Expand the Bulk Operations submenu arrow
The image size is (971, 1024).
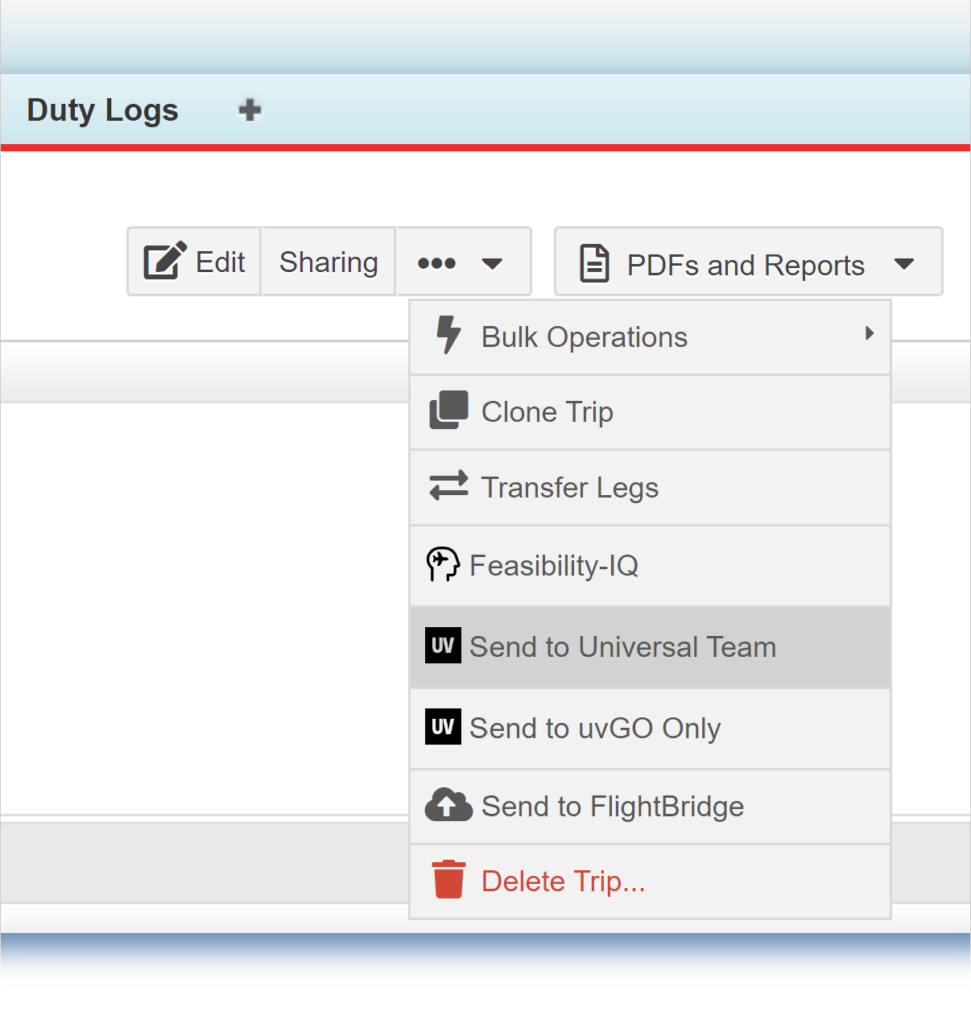coord(869,333)
